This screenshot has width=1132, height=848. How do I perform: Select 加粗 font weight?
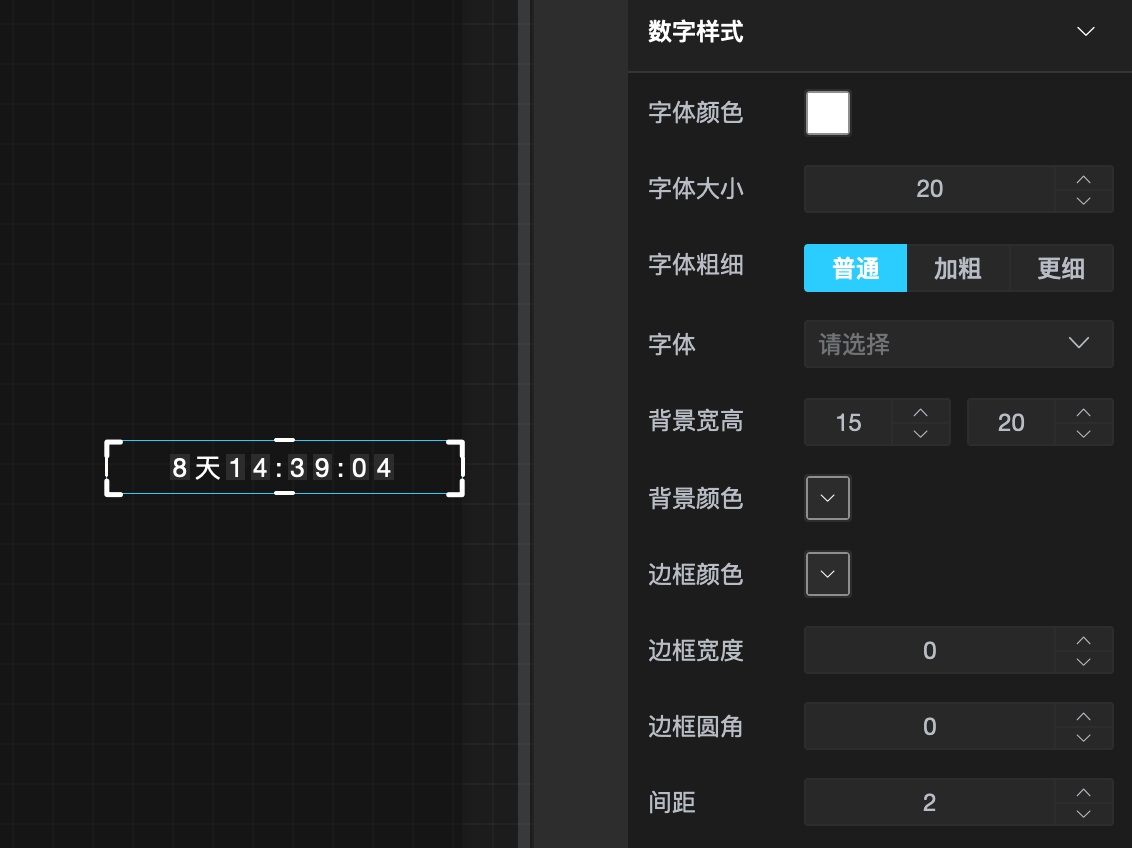[x=958, y=268]
